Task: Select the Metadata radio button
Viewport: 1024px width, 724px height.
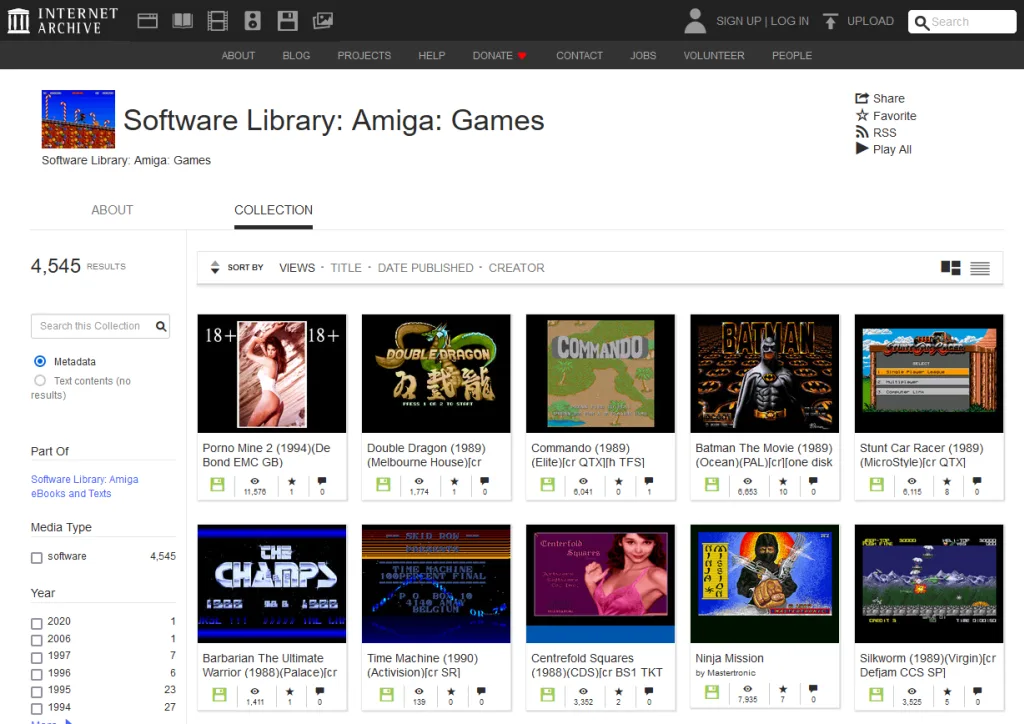Action: coord(40,361)
